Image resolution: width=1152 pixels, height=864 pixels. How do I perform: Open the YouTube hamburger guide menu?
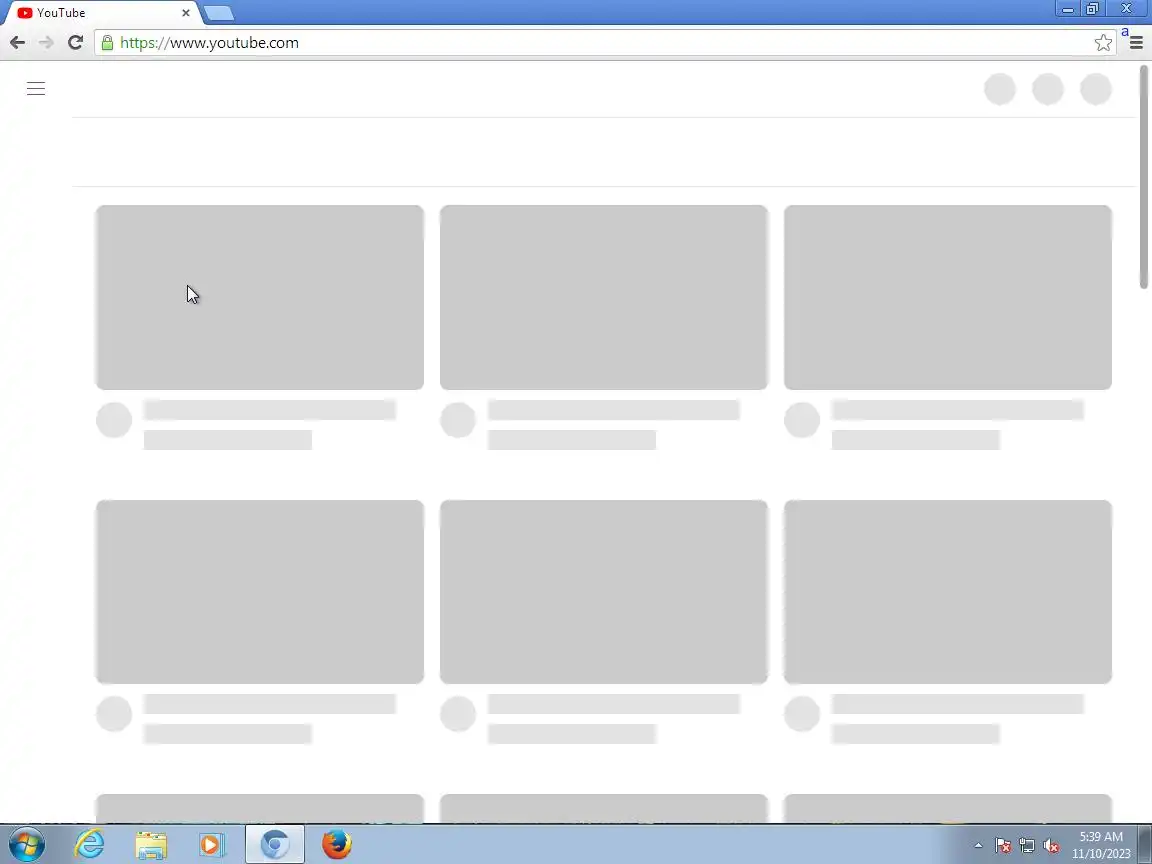click(x=36, y=89)
